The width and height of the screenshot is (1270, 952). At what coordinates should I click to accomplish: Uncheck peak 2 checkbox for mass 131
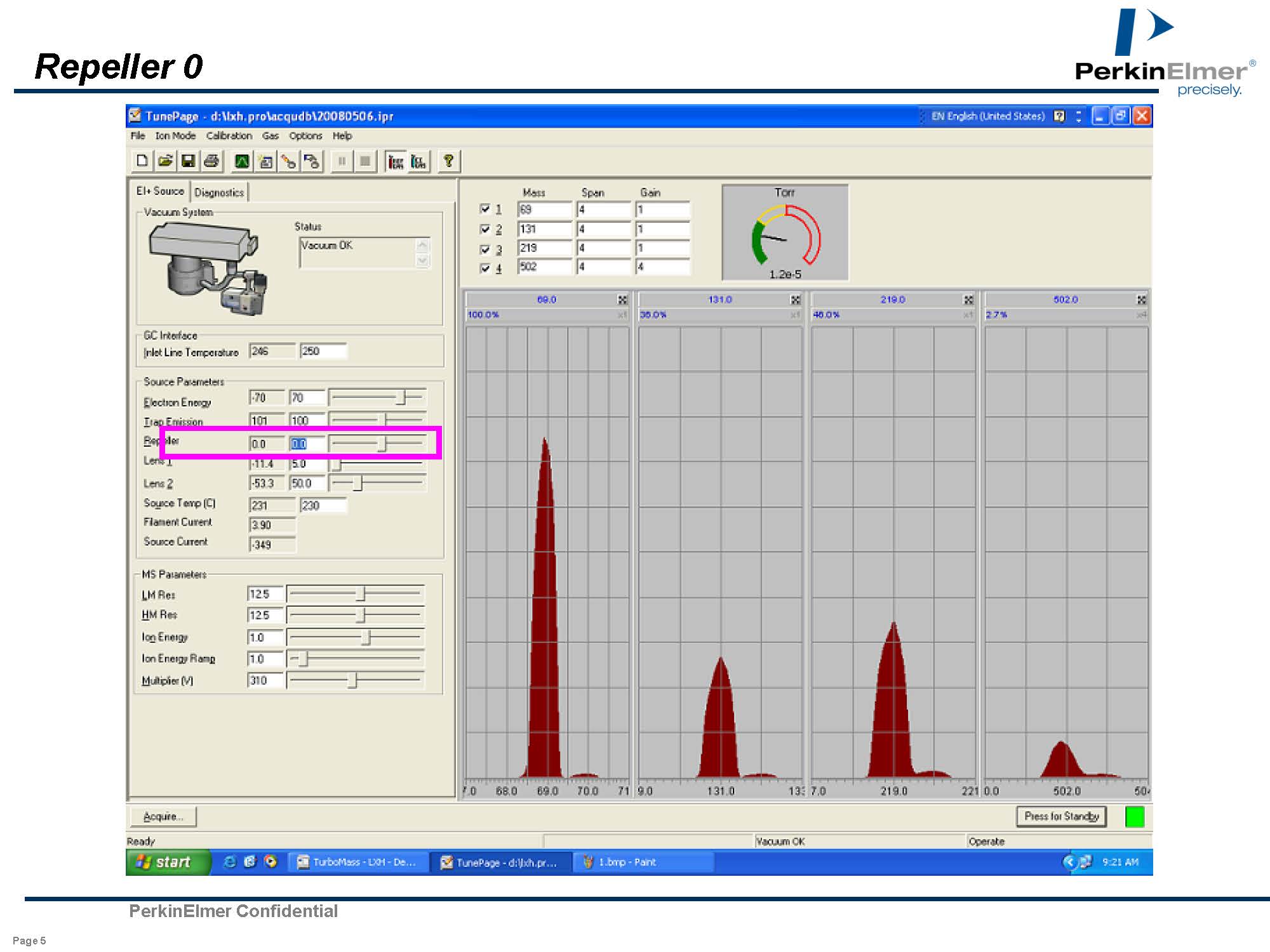click(x=485, y=228)
